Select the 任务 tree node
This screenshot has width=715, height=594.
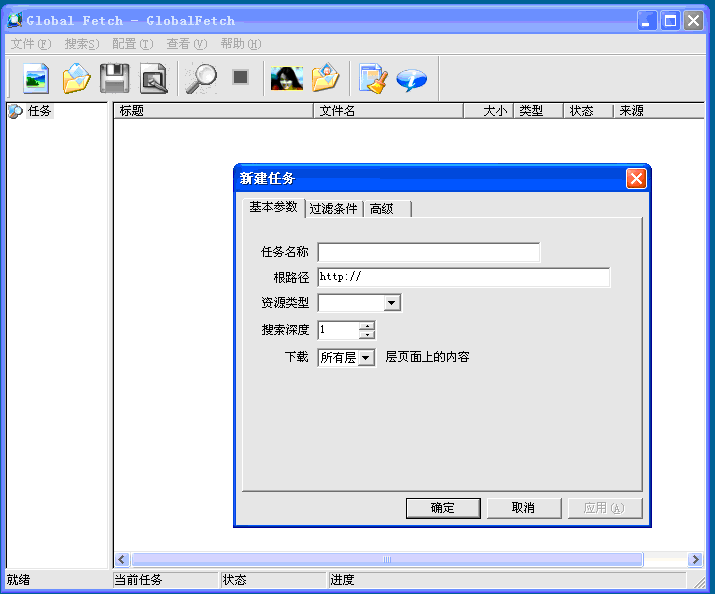point(39,111)
